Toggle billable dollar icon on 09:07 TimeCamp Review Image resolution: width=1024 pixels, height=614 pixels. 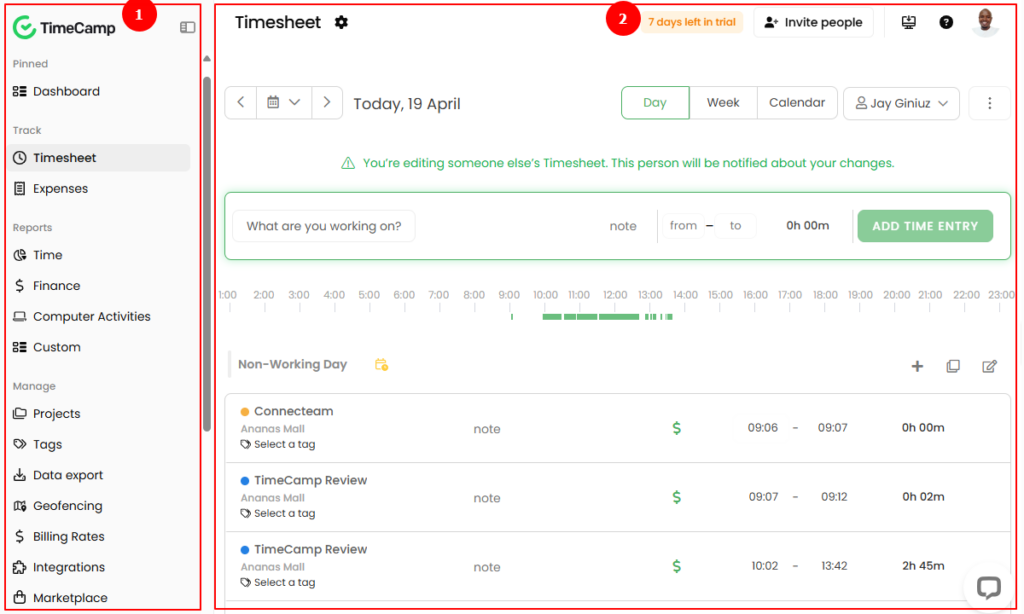click(x=677, y=497)
